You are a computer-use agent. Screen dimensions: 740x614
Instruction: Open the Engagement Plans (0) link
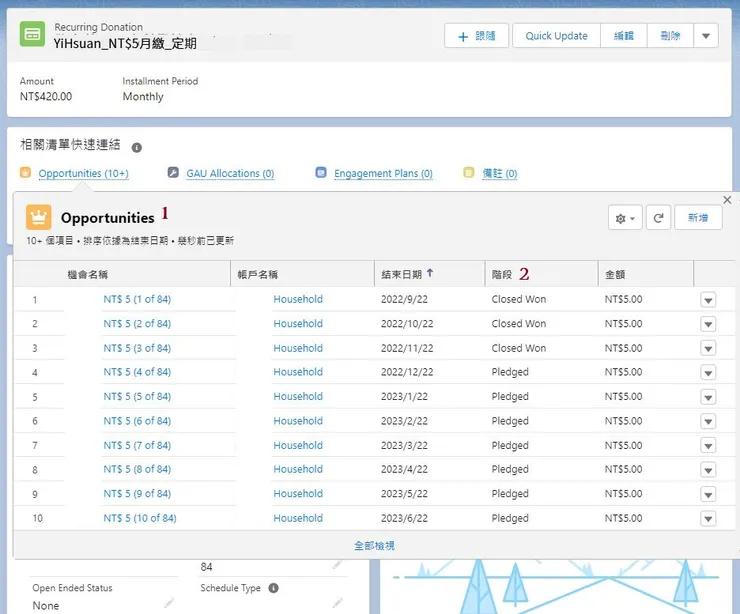(383, 173)
